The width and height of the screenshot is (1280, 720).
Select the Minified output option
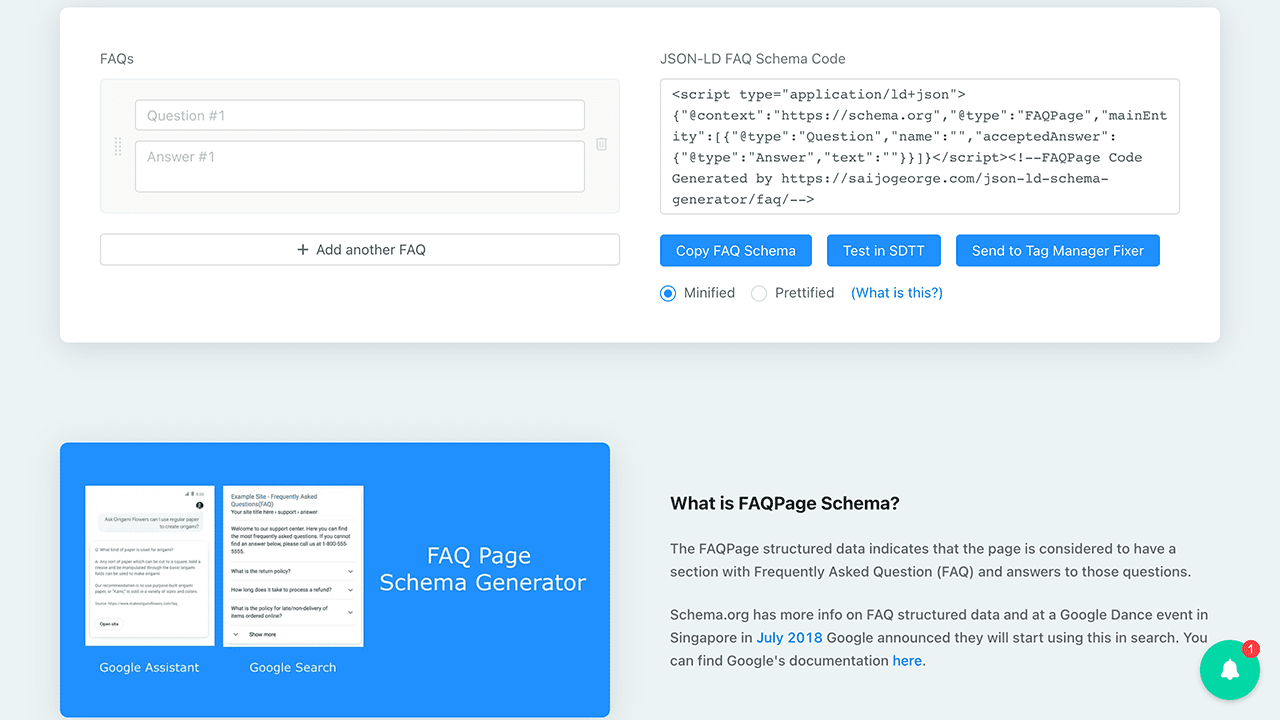click(x=667, y=293)
